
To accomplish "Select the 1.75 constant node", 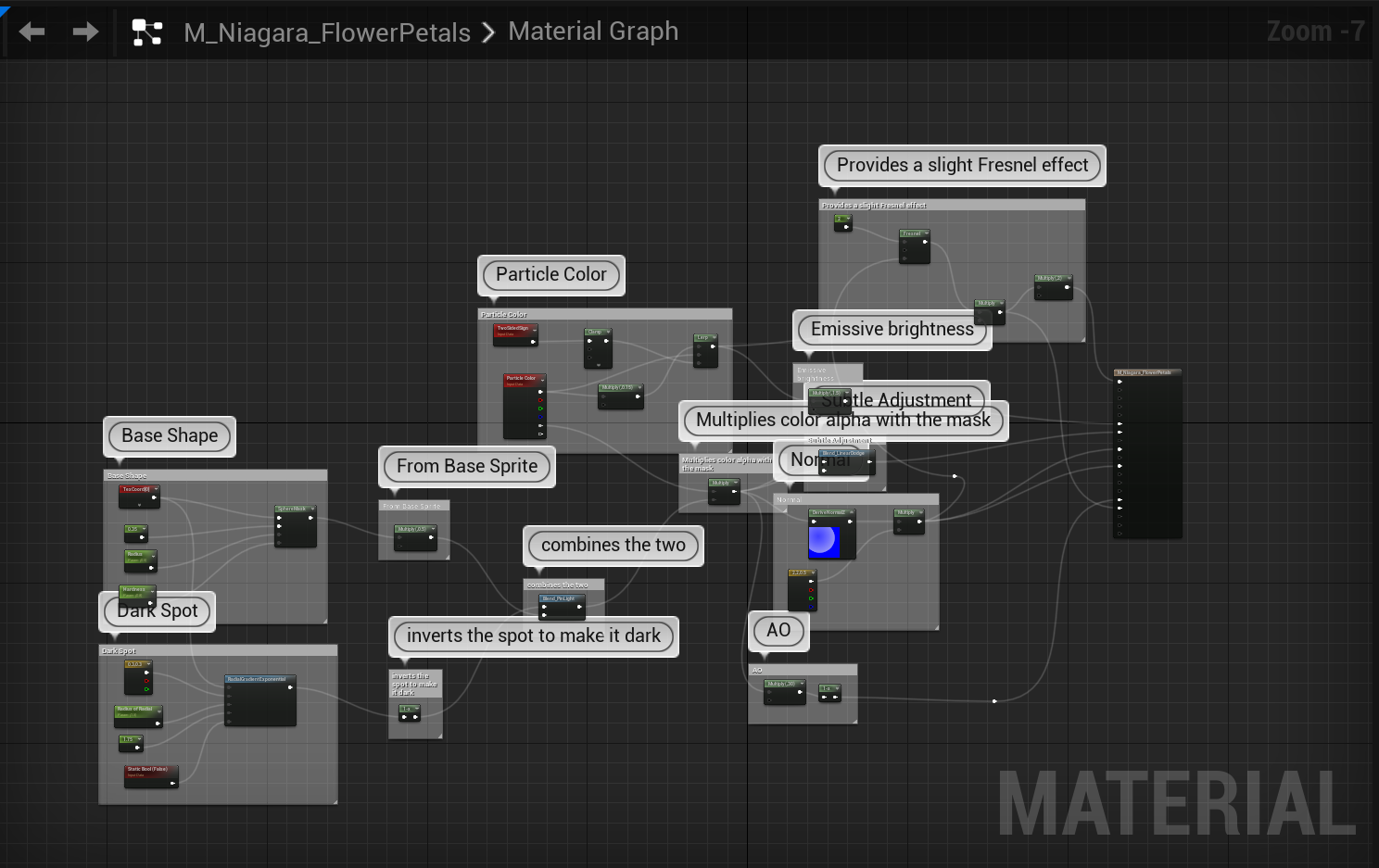I will point(132,743).
